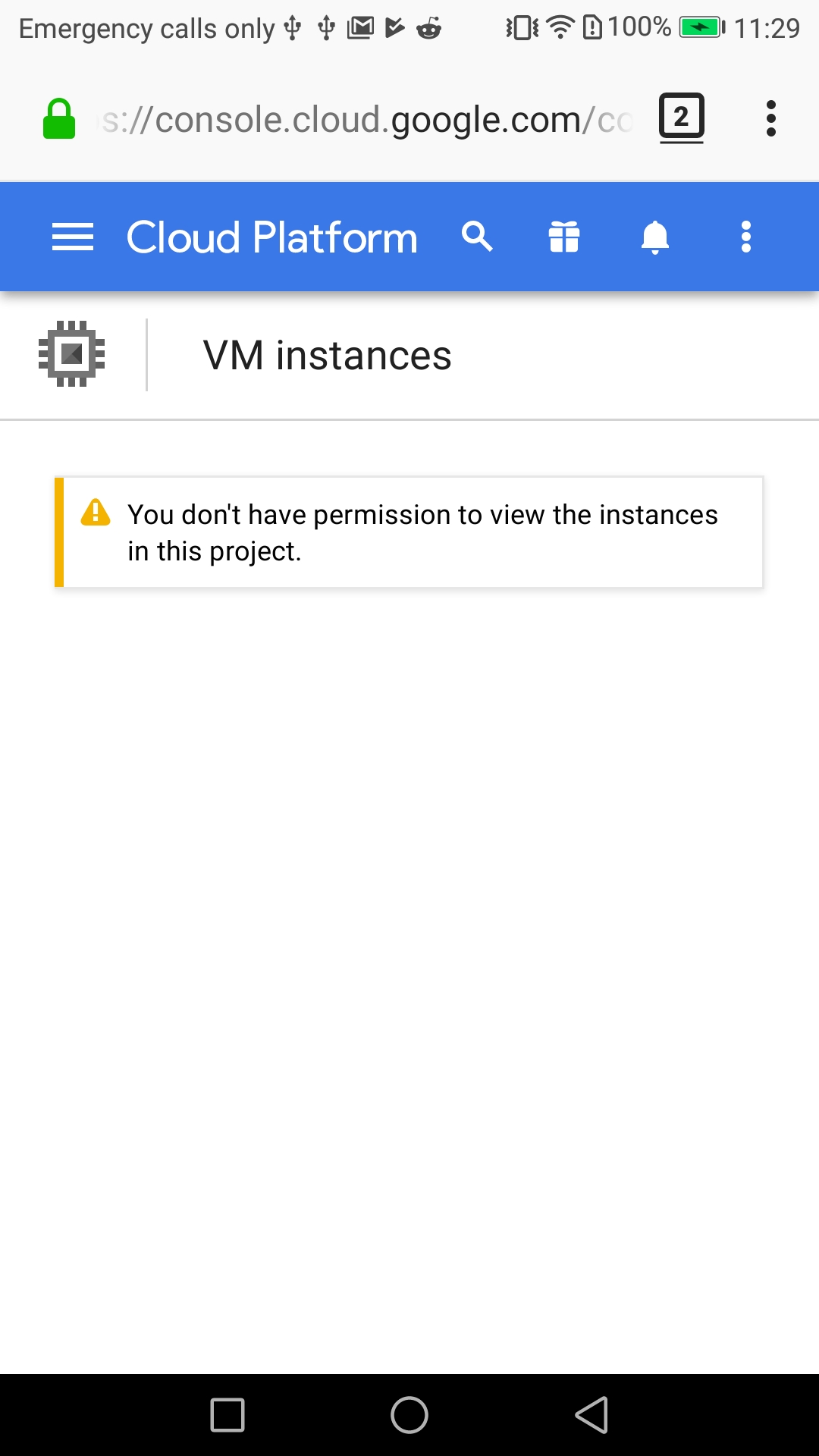
Task: Open the Reddit notification icon
Action: pyautogui.click(x=428, y=27)
